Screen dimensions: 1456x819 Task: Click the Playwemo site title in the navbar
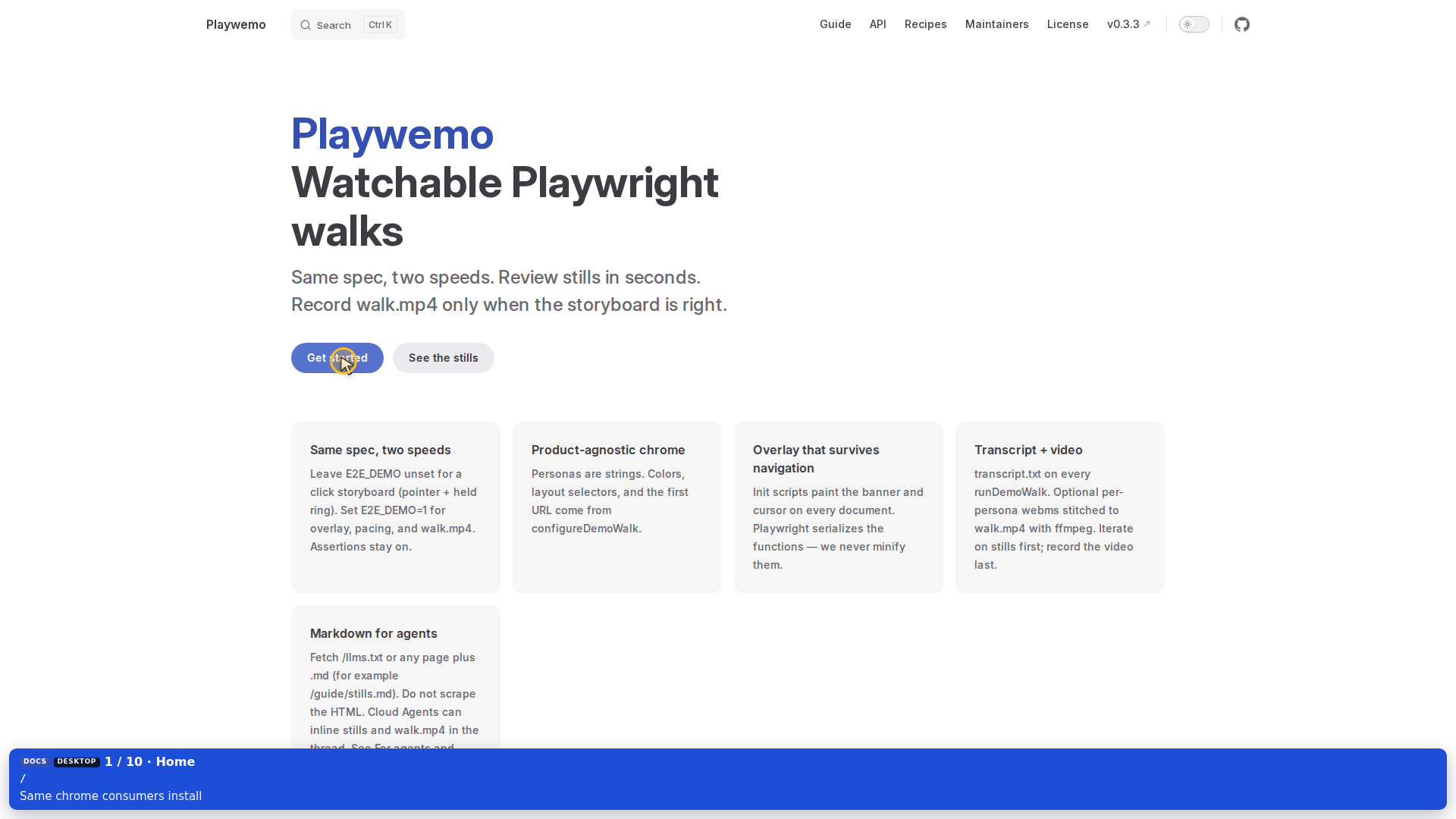pos(236,24)
